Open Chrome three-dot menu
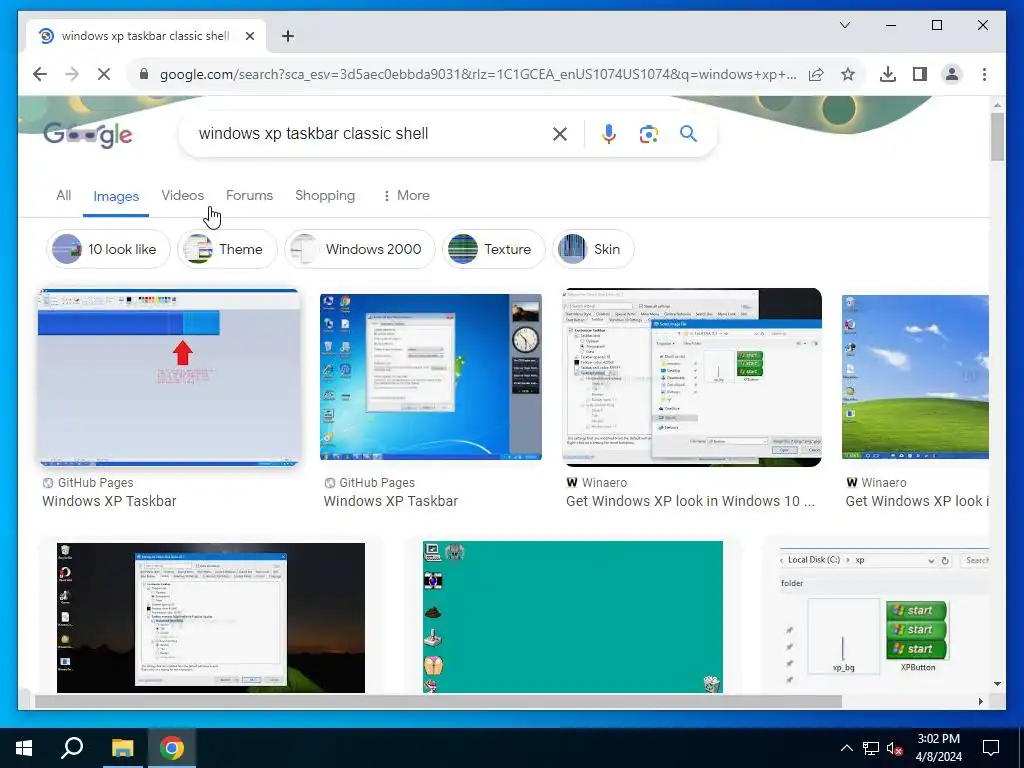Screen dimensions: 1024x768 pos(984,74)
